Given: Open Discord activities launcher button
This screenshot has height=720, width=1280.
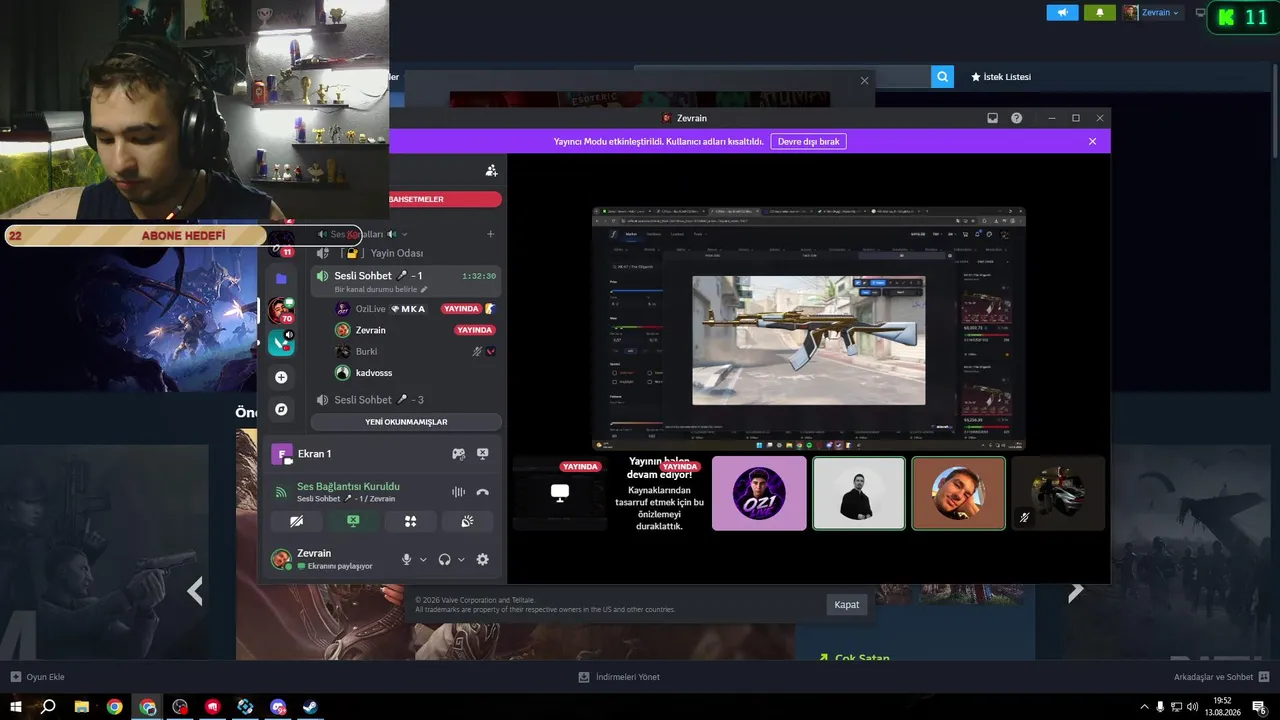Looking at the screenshot, I should tap(410, 521).
